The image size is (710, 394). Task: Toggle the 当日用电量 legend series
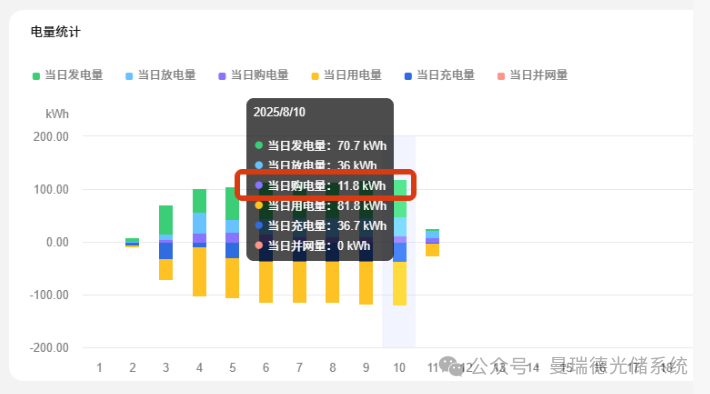346,75
